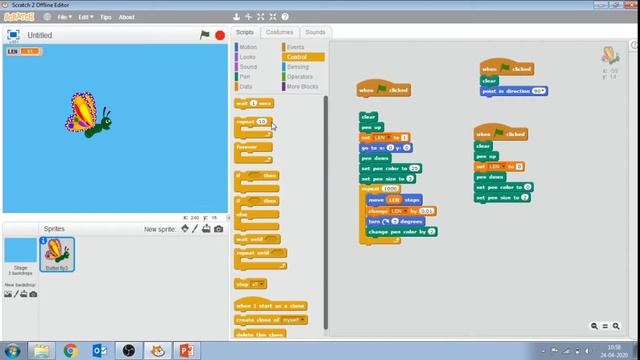The image size is (640, 360).
Task: Click the Scratch logo
Action: (19, 17)
